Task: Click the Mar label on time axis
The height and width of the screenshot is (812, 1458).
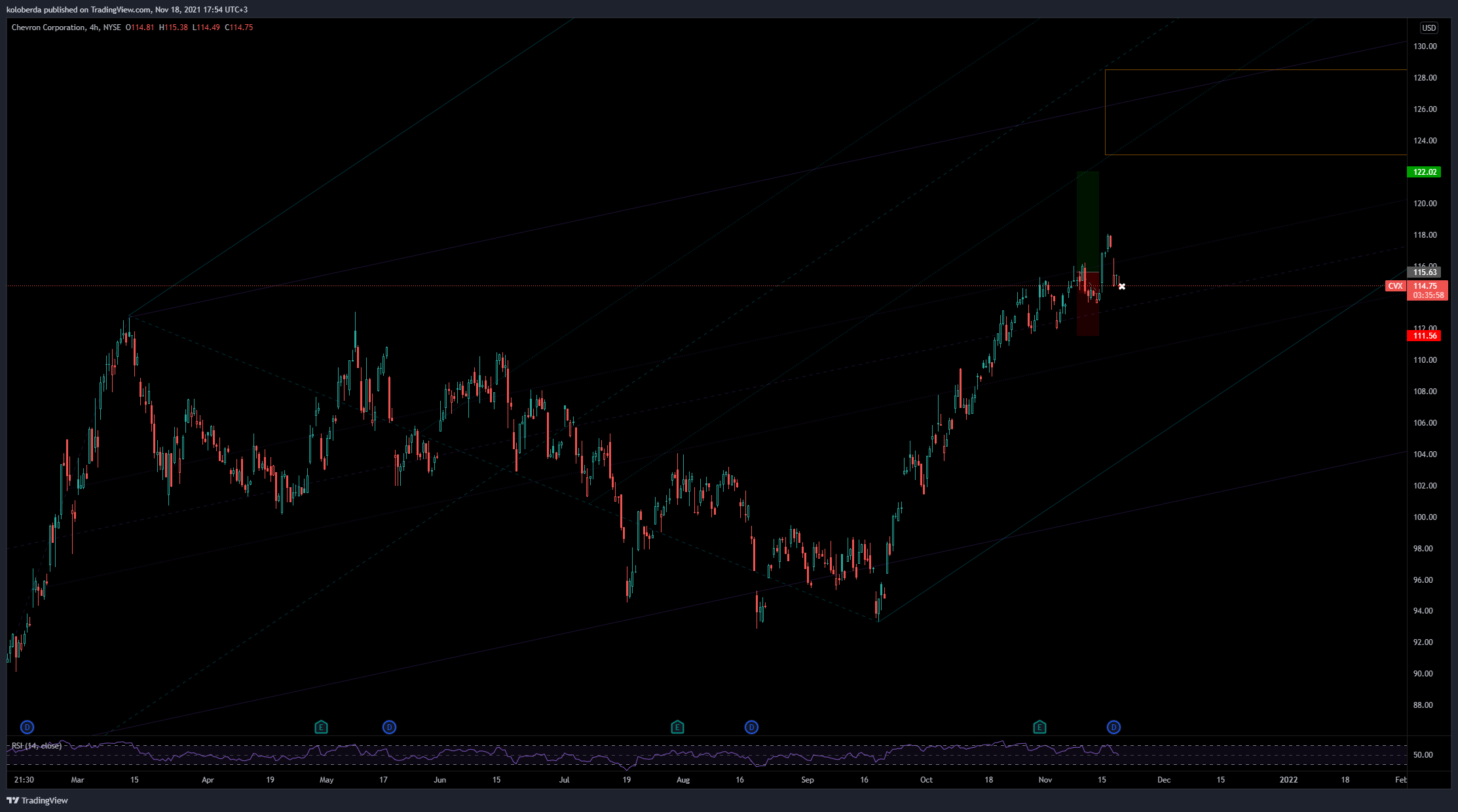Action: [x=77, y=780]
